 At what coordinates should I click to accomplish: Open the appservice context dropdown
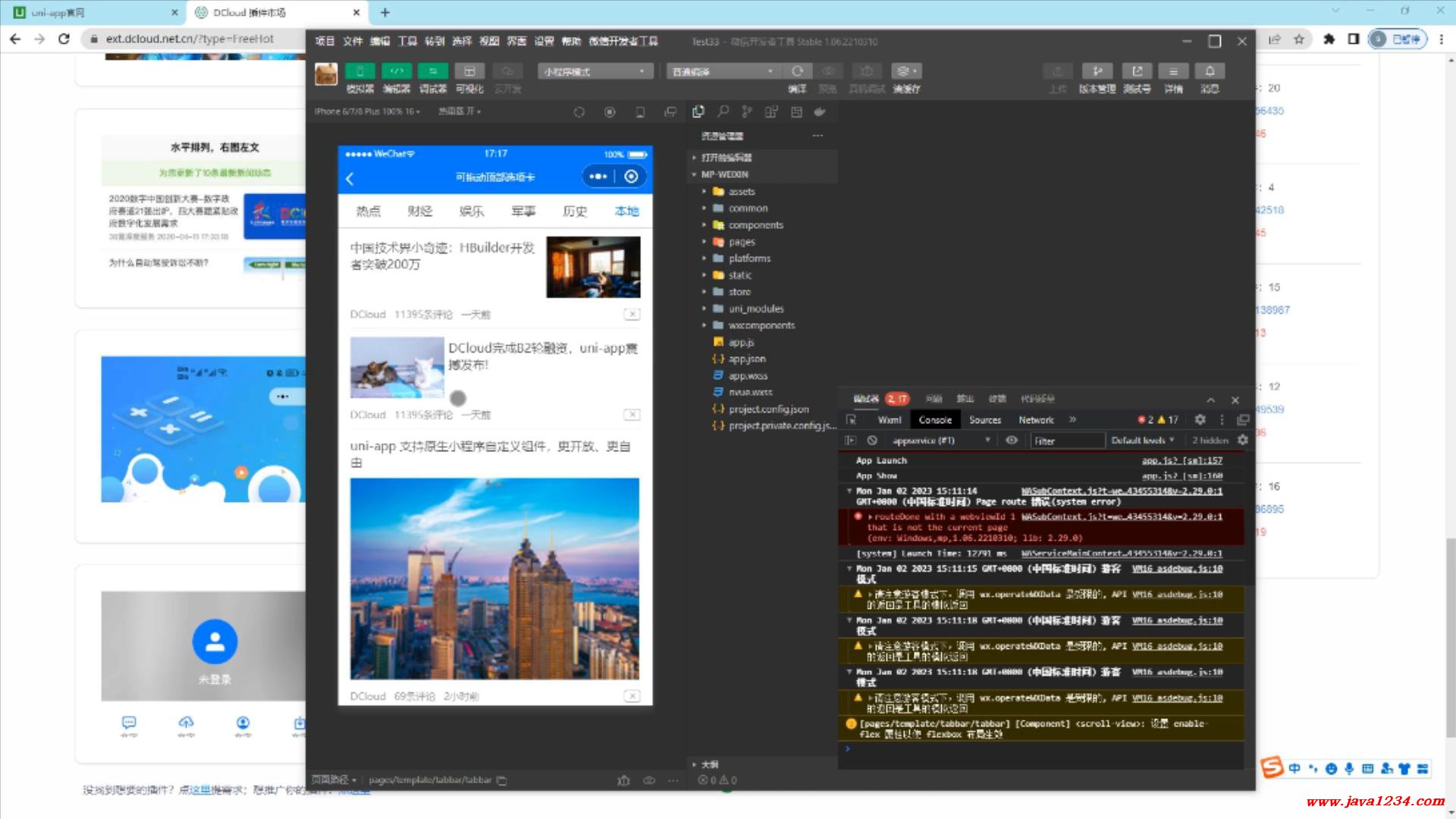click(x=941, y=440)
